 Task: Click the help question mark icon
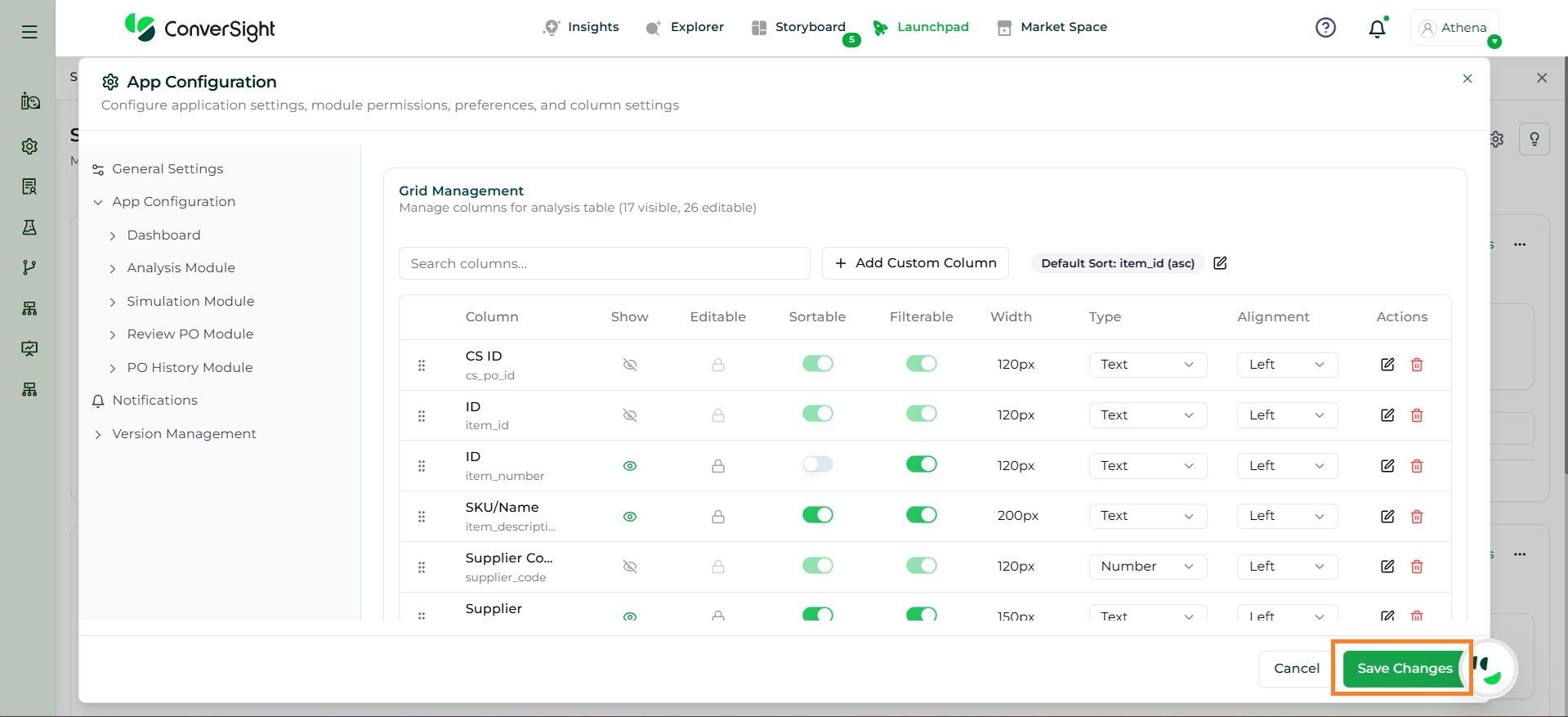pos(1325,28)
